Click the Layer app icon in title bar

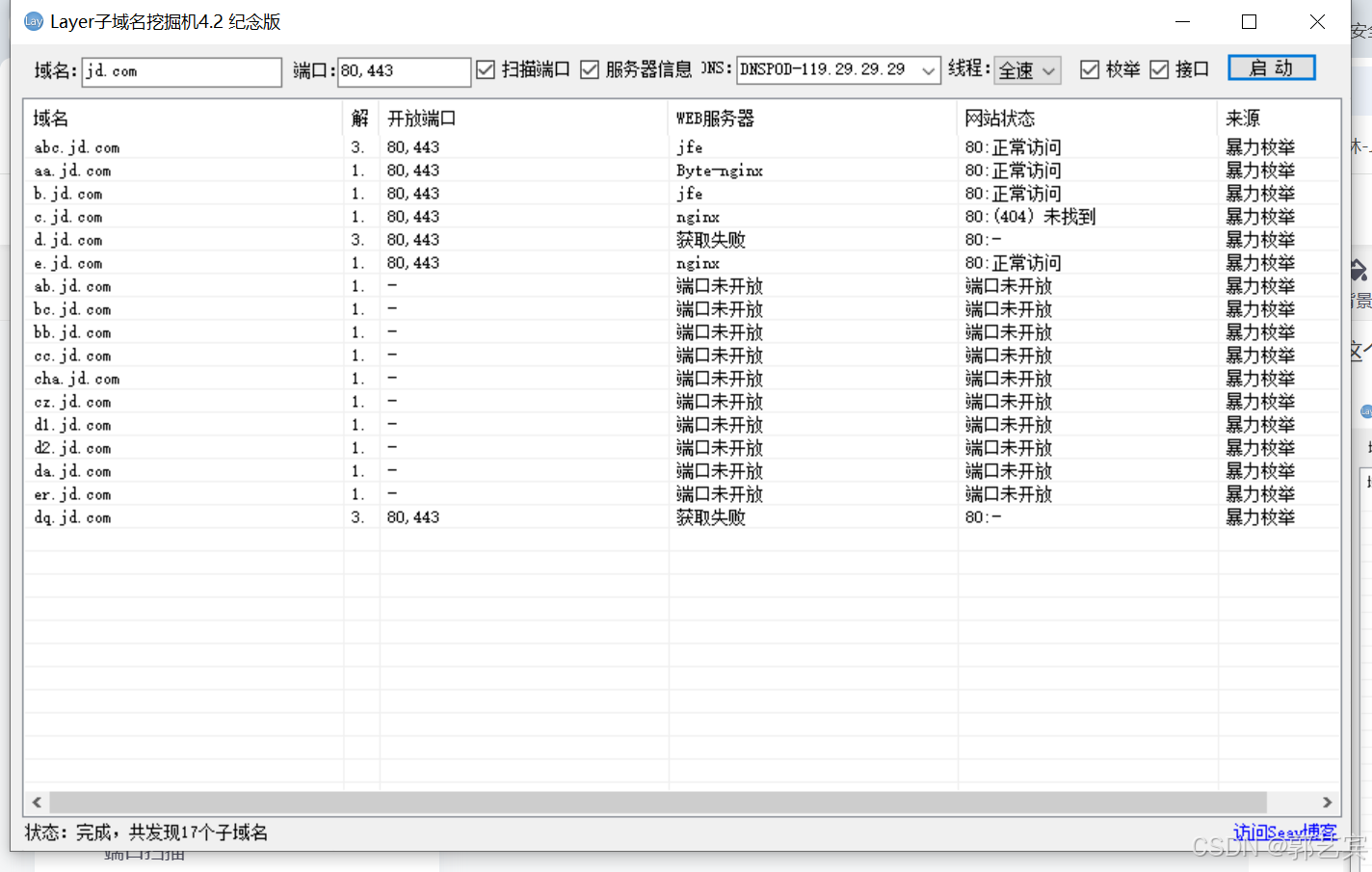pyautogui.click(x=34, y=21)
